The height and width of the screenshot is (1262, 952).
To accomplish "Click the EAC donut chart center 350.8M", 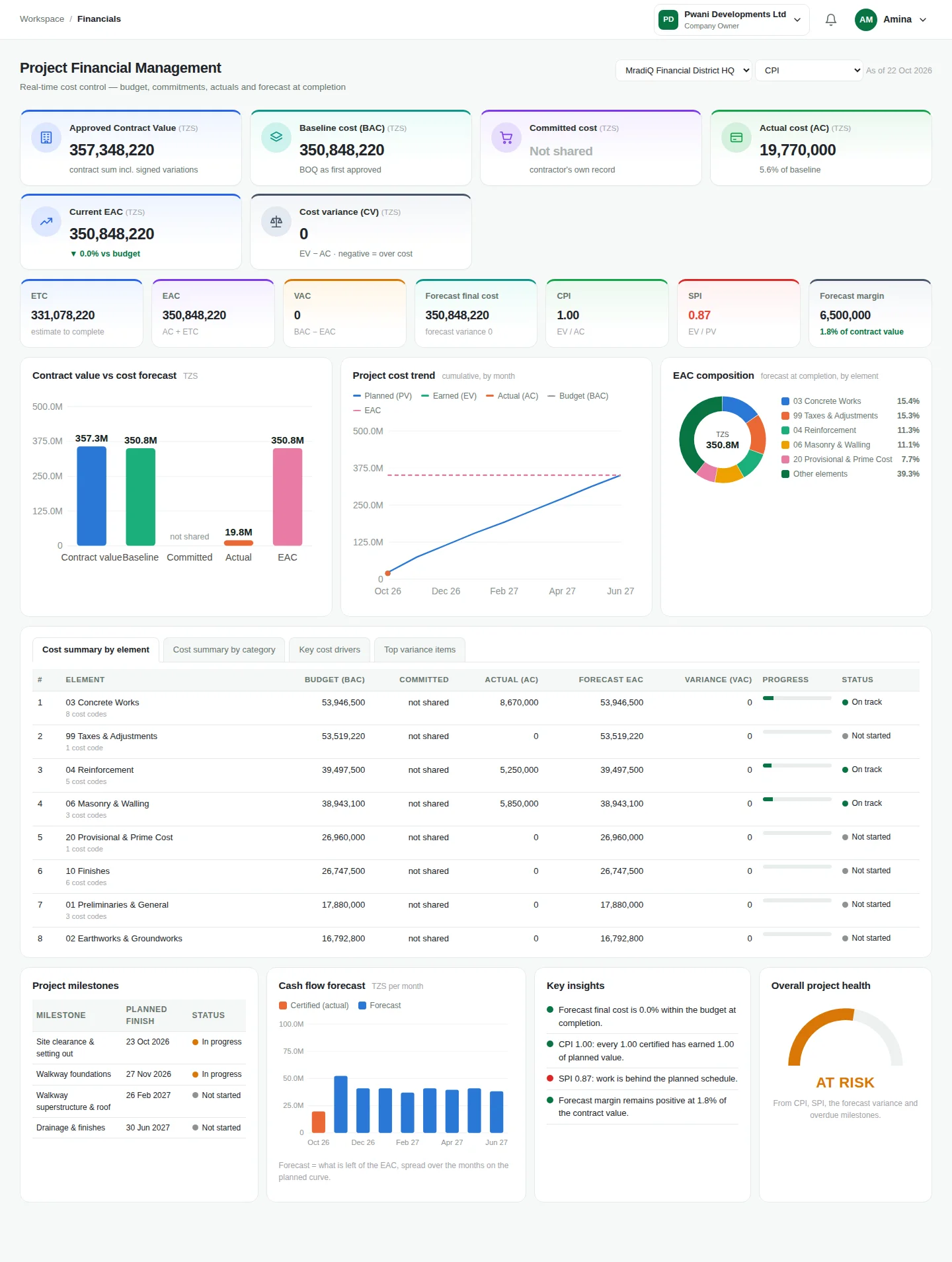I will (x=723, y=445).
